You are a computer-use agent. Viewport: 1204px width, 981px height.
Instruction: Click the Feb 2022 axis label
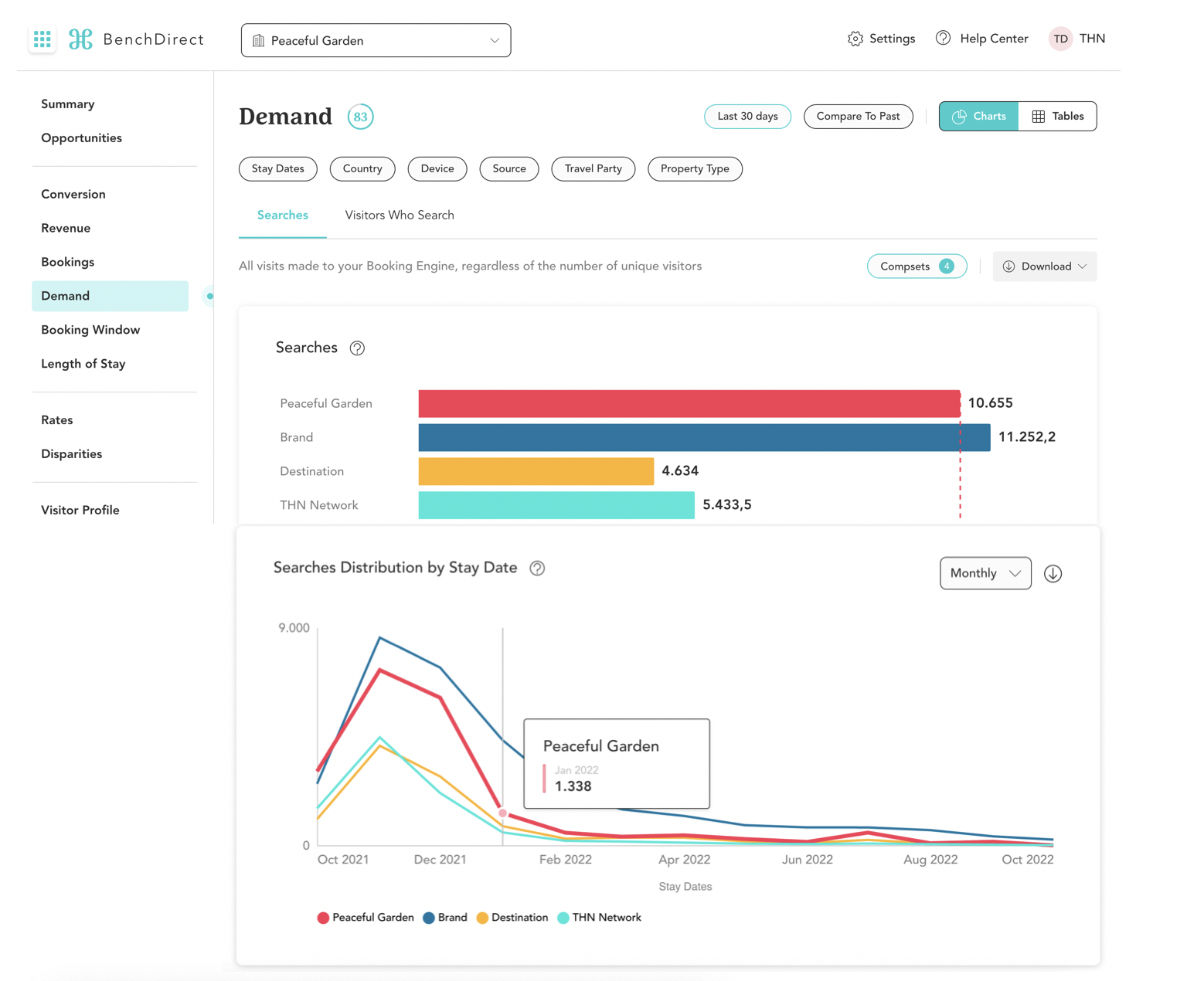pos(566,860)
